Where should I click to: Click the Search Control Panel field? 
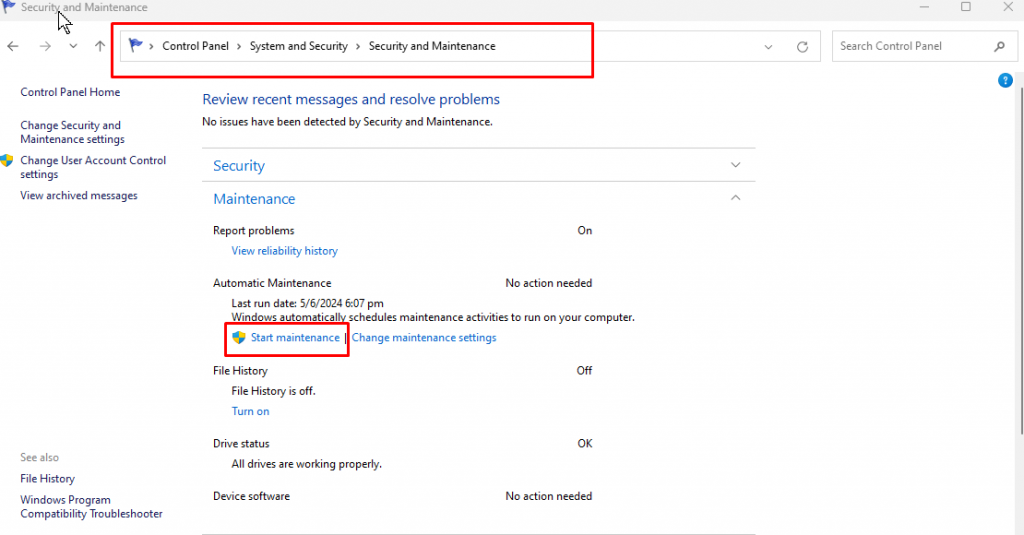click(910, 46)
